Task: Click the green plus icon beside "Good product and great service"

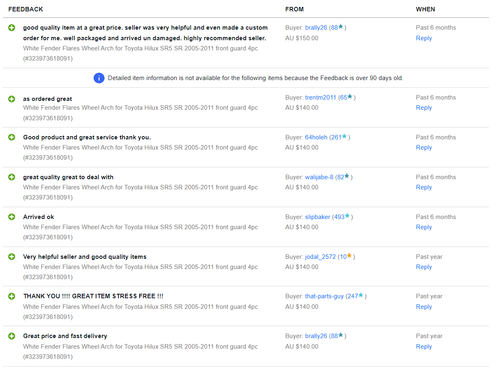Action: tap(12, 137)
